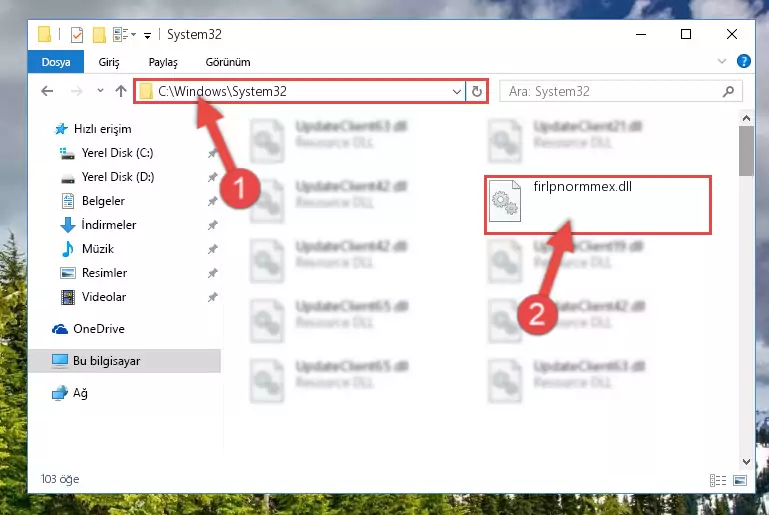
Task: Open Müzik folder in sidebar
Action: coord(97,249)
